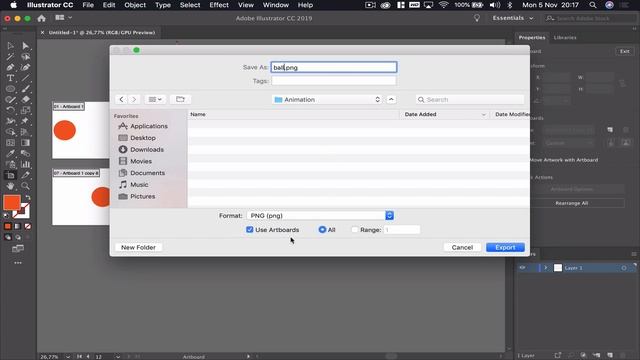Open the Essentials workspace dropdown
The image size is (640, 360).
(x=513, y=18)
